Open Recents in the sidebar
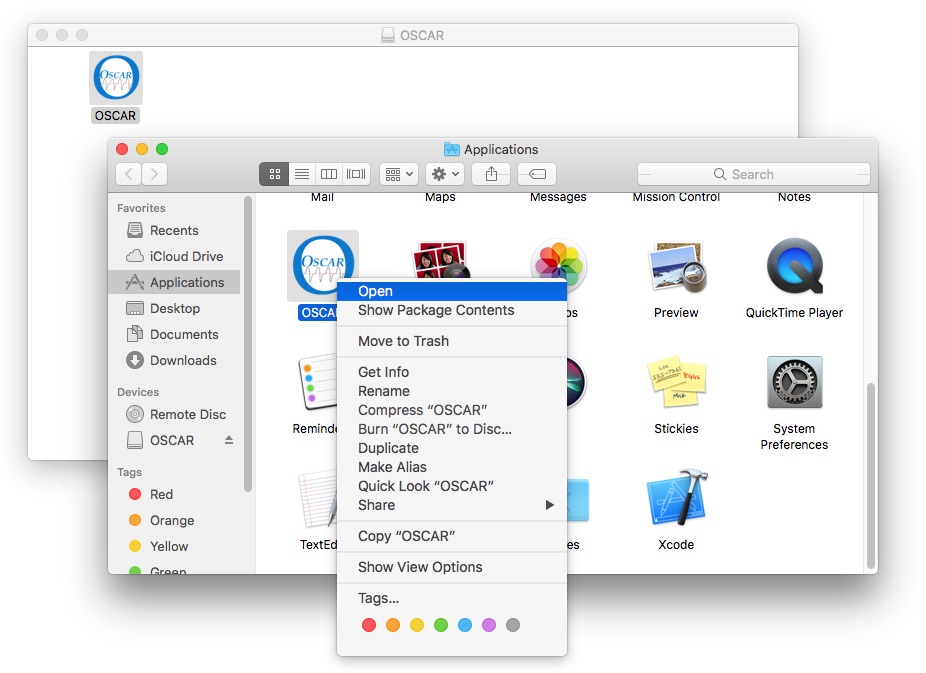 174,230
